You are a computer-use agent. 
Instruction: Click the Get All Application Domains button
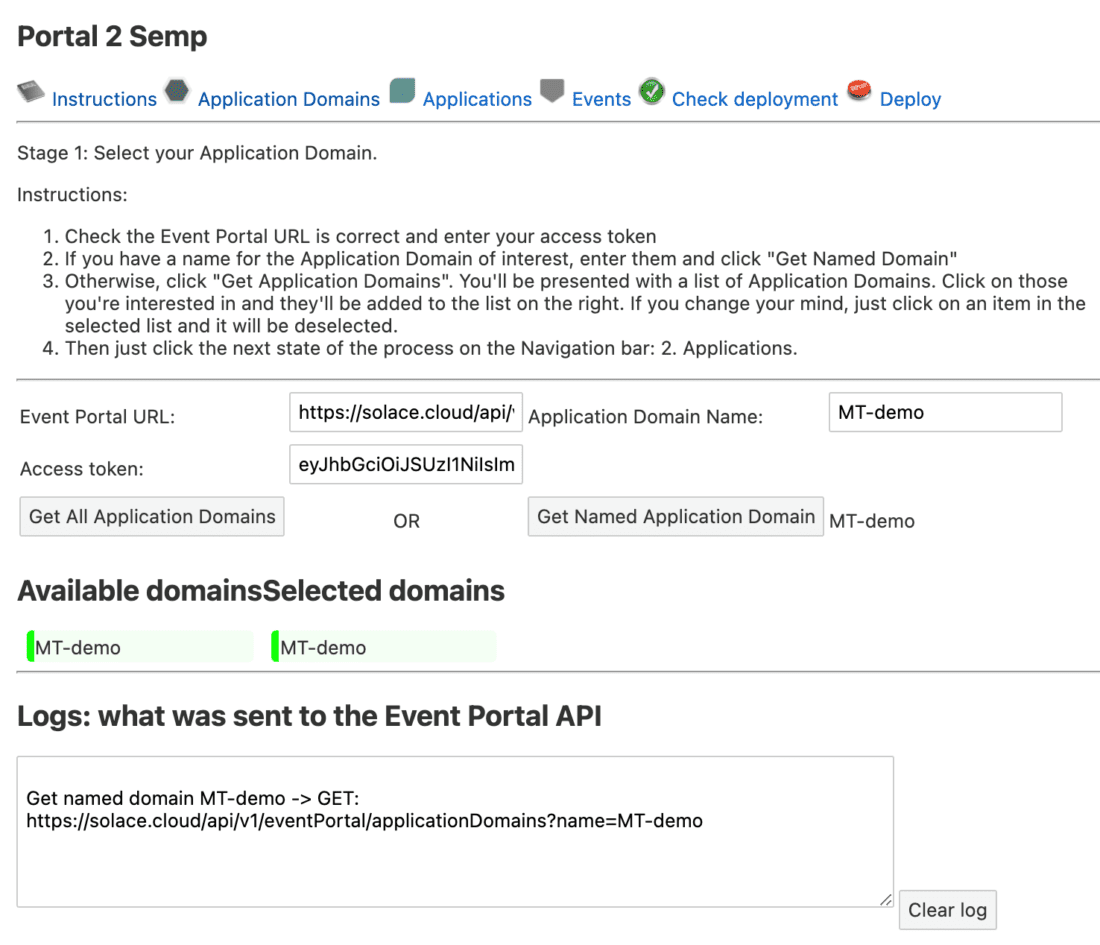(151, 516)
